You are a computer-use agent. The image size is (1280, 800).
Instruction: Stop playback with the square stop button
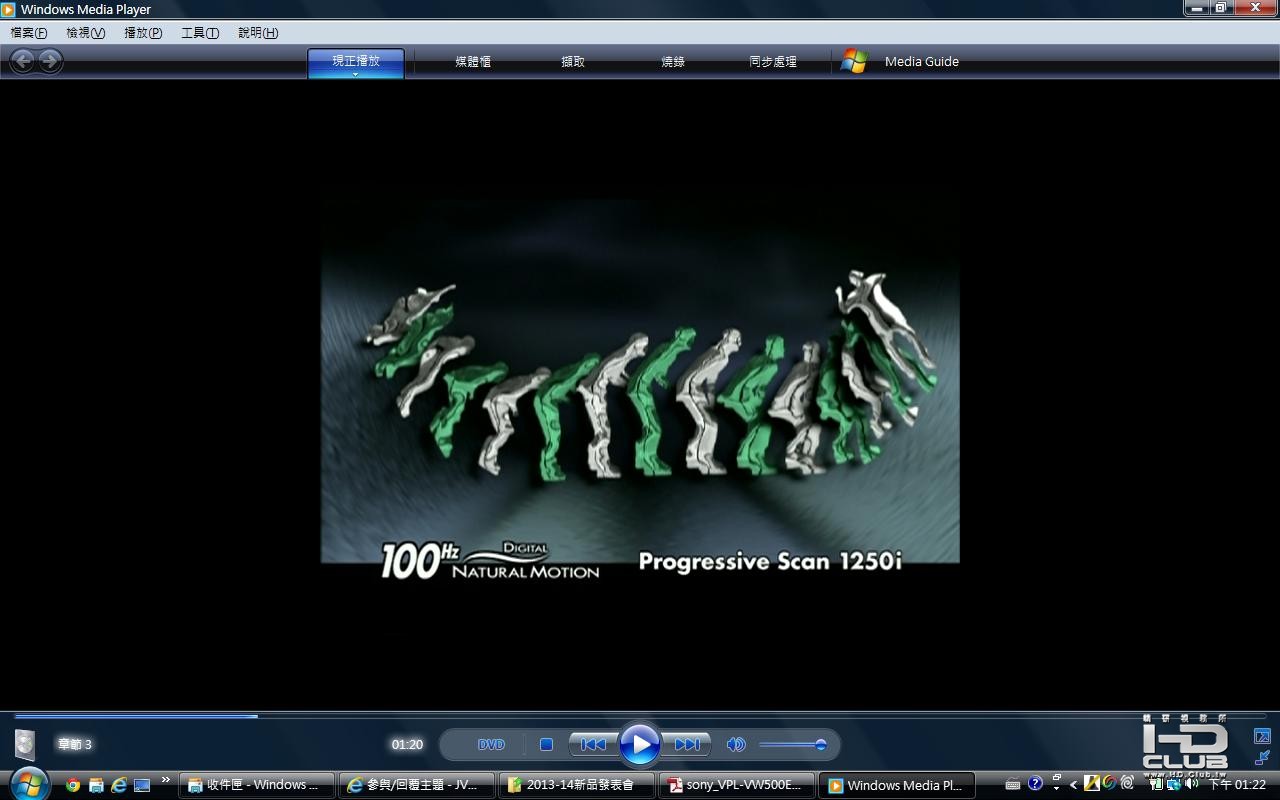546,744
